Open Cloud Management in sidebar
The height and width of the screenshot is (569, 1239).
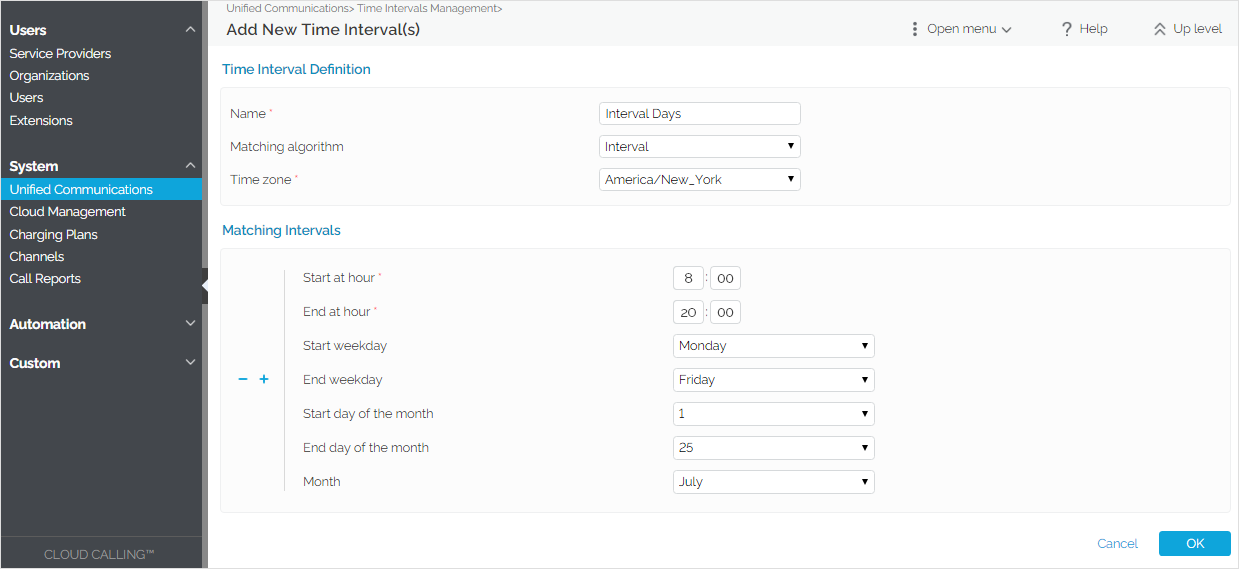coord(67,211)
